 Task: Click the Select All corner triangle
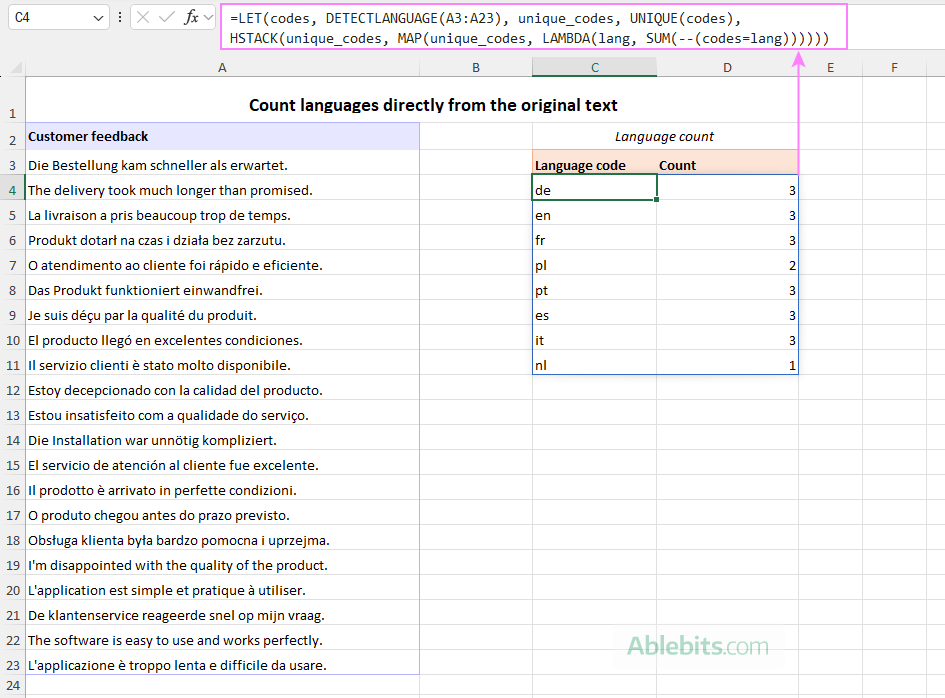click(x=16, y=68)
